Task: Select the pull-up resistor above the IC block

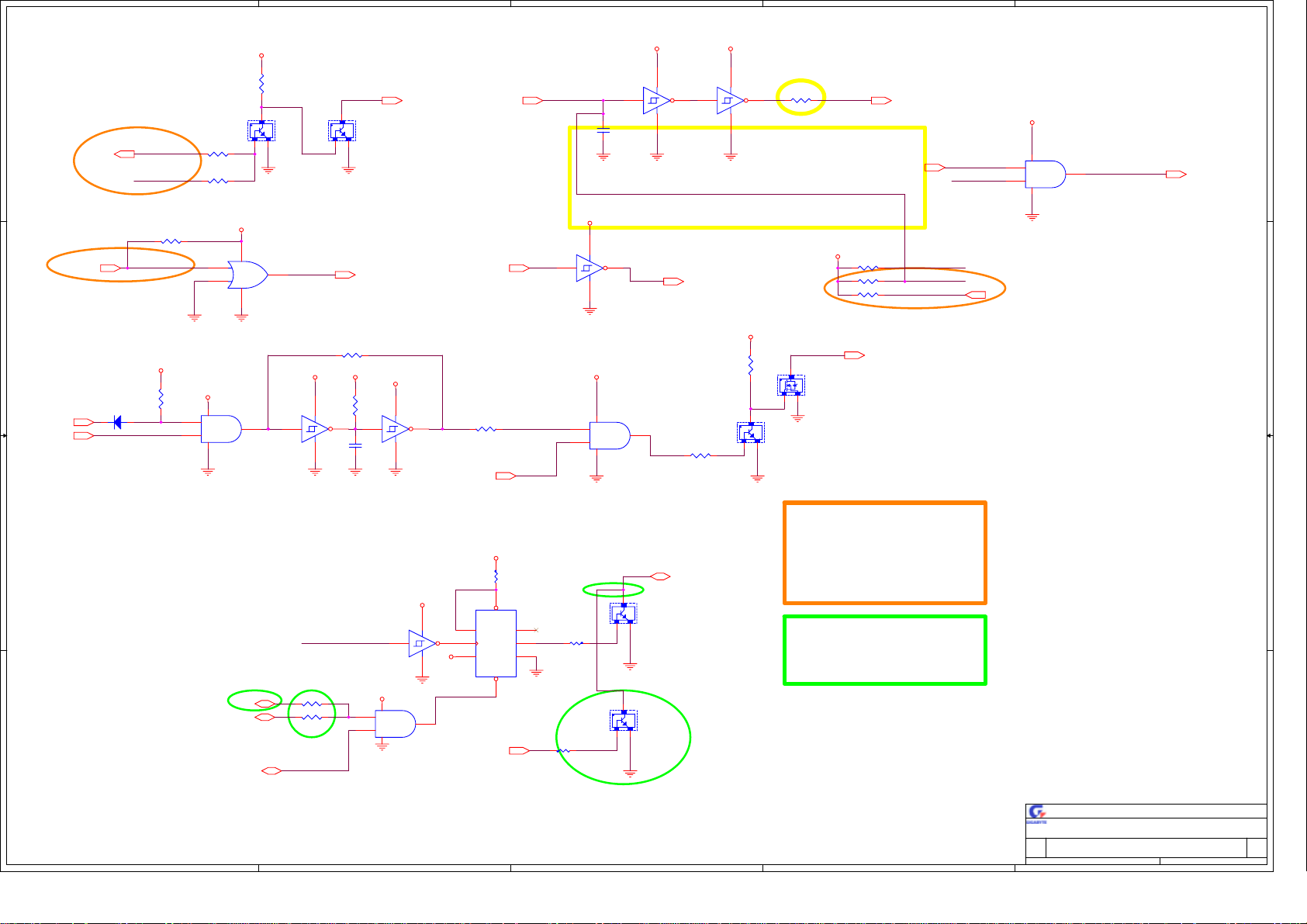Action: tap(496, 579)
